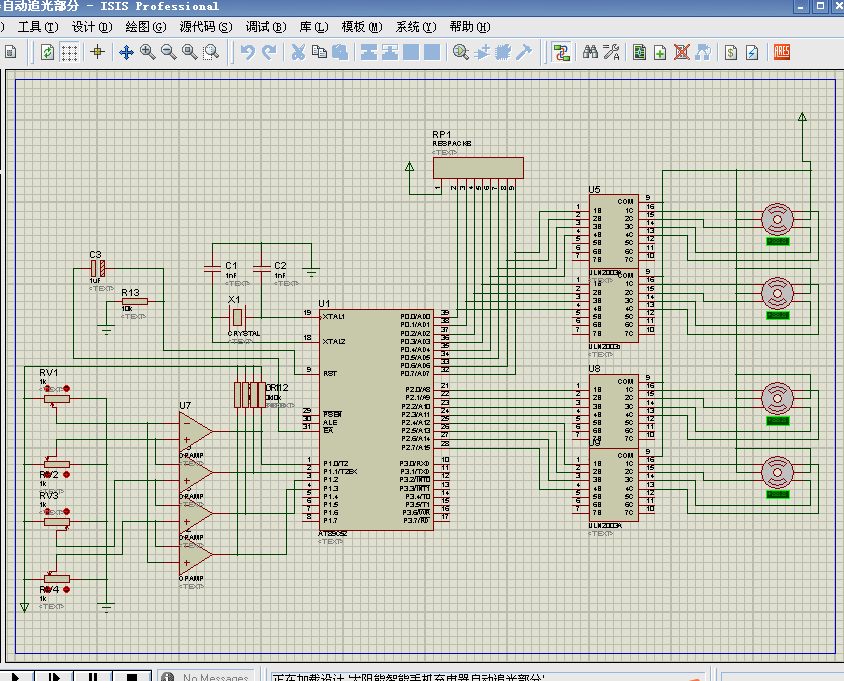Select the AT89C52 microcontroller U1 component
Viewport: 844px width, 681px height.
(x=374, y=420)
